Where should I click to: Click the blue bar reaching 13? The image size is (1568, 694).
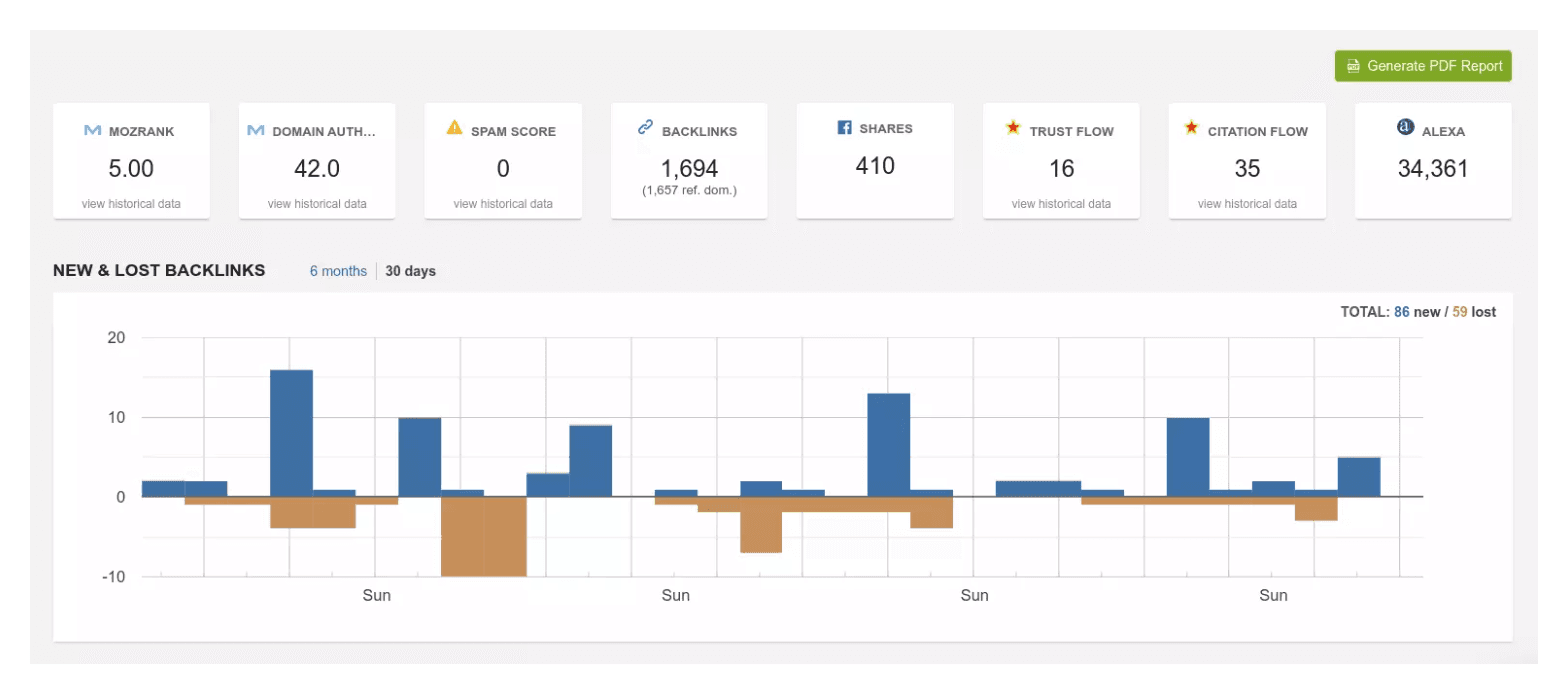888,445
